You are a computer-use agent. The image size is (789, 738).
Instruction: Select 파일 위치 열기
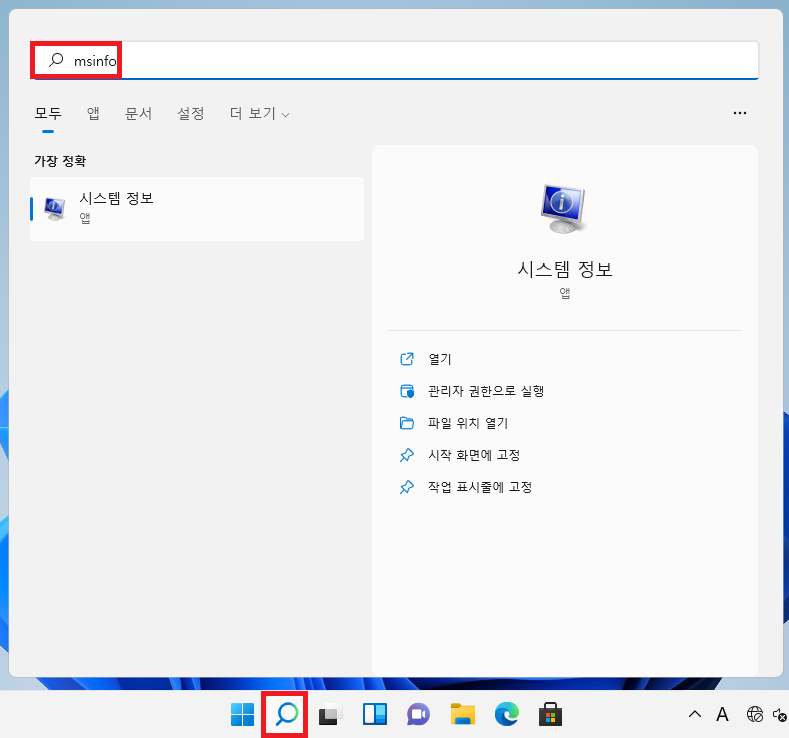(x=468, y=423)
